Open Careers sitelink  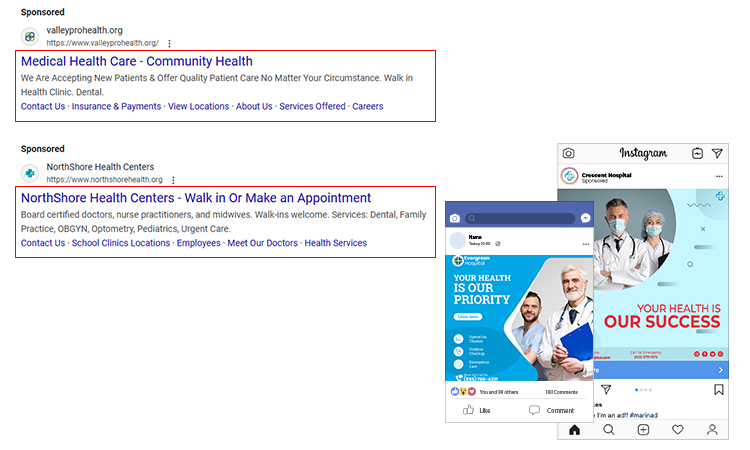click(x=368, y=106)
